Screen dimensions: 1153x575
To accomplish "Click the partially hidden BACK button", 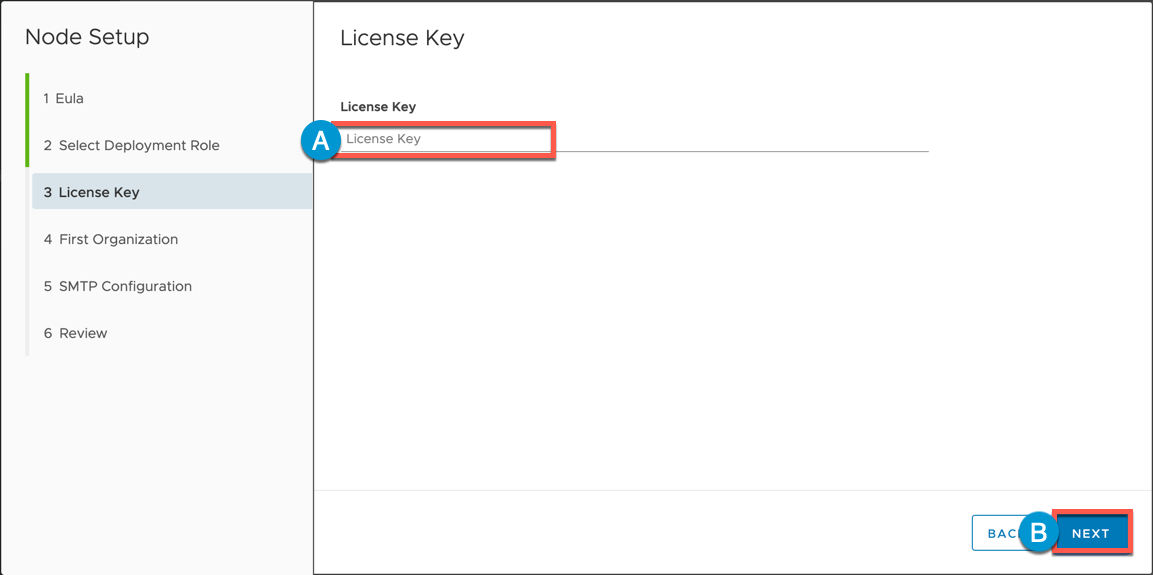I will [996, 533].
